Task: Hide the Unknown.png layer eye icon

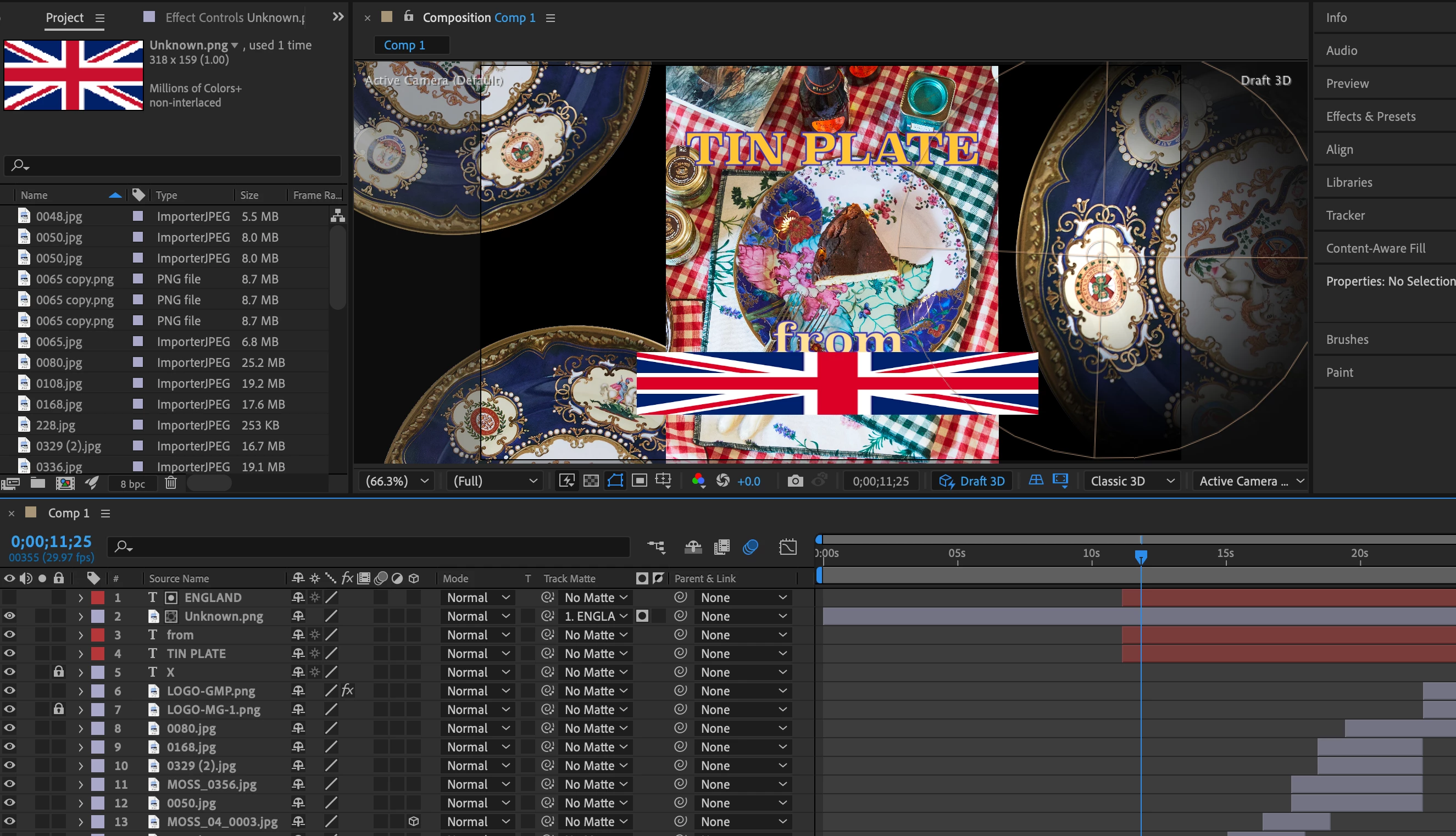Action: (x=10, y=616)
